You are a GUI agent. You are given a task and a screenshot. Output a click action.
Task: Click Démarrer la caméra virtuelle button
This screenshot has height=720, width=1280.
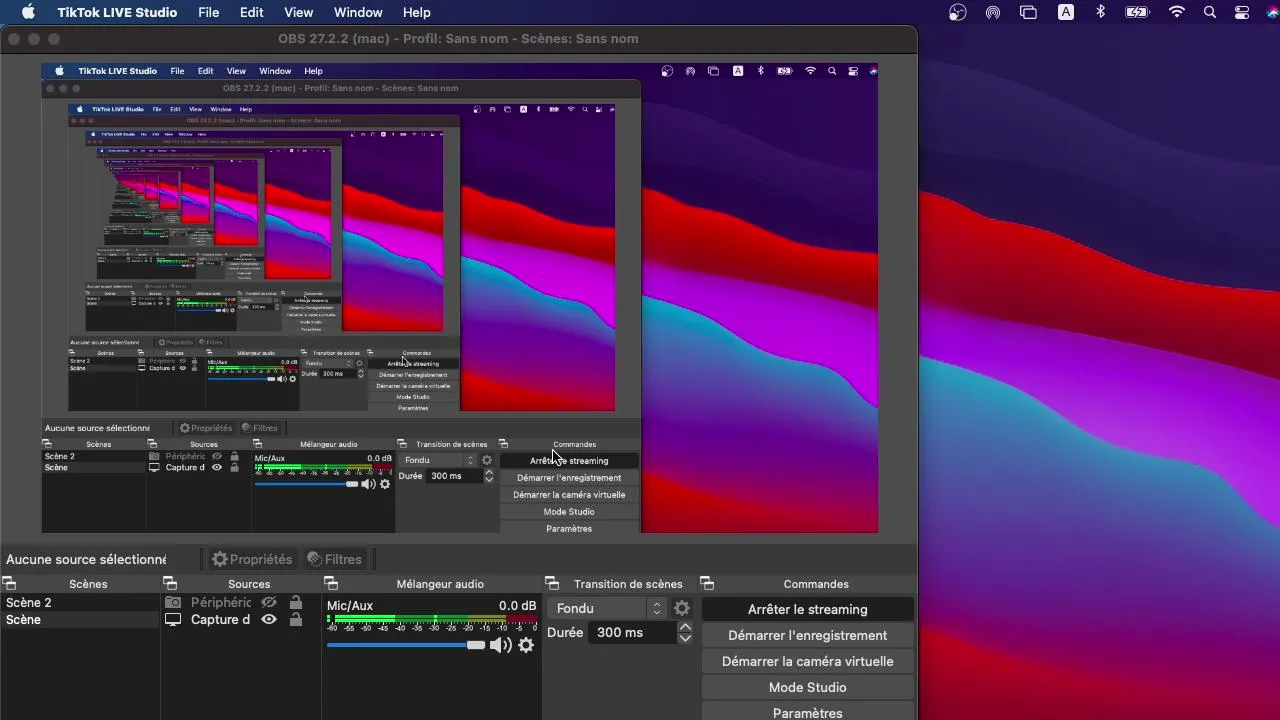click(x=808, y=661)
